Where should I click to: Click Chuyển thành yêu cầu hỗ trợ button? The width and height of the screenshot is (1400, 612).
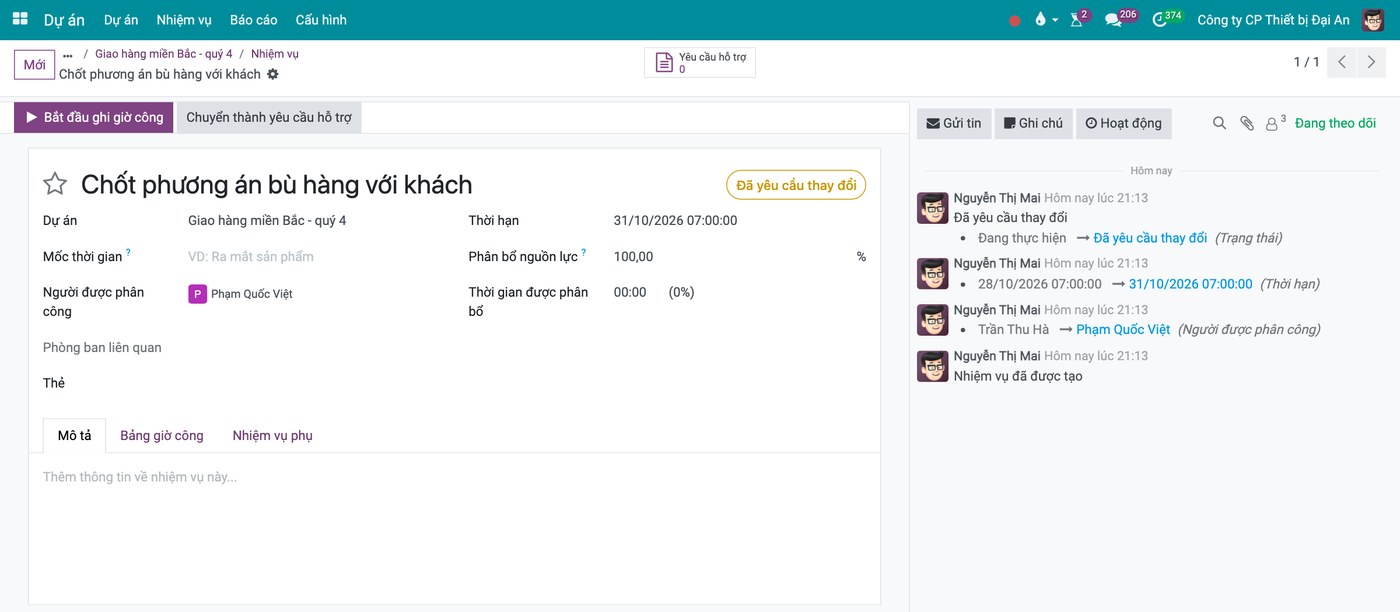(x=269, y=118)
